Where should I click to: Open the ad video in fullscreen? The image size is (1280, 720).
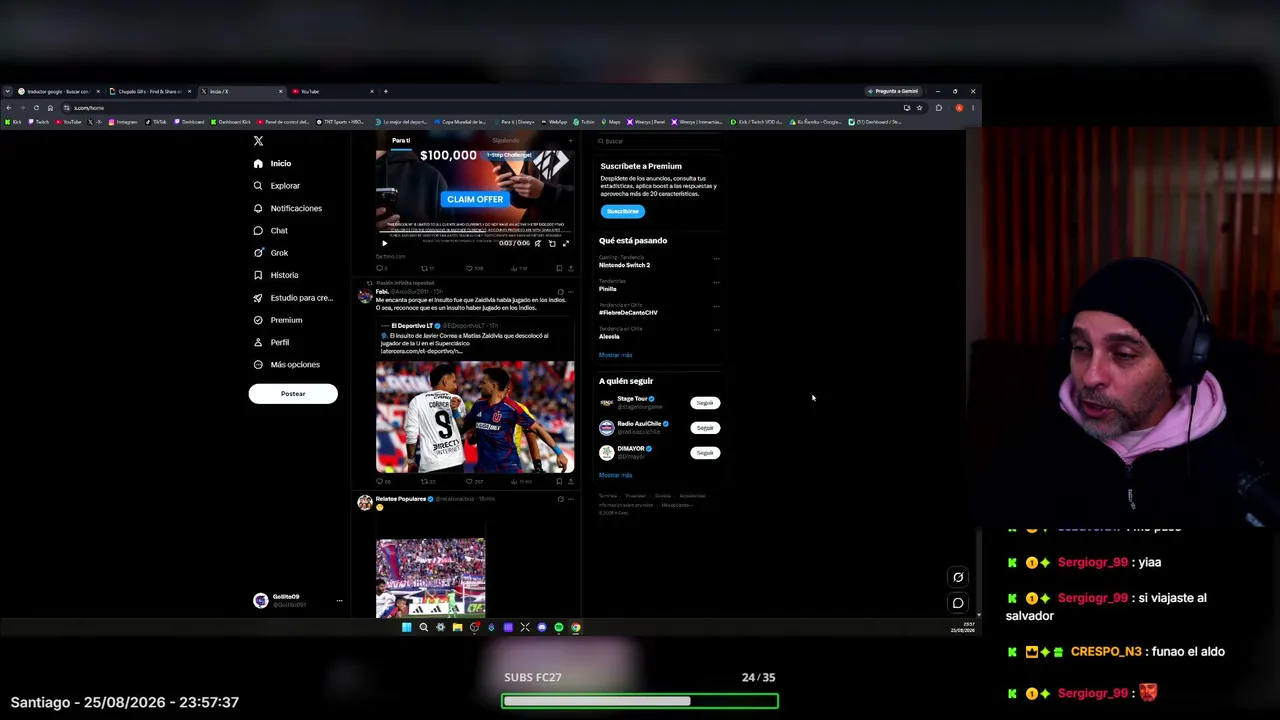tap(566, 243)
